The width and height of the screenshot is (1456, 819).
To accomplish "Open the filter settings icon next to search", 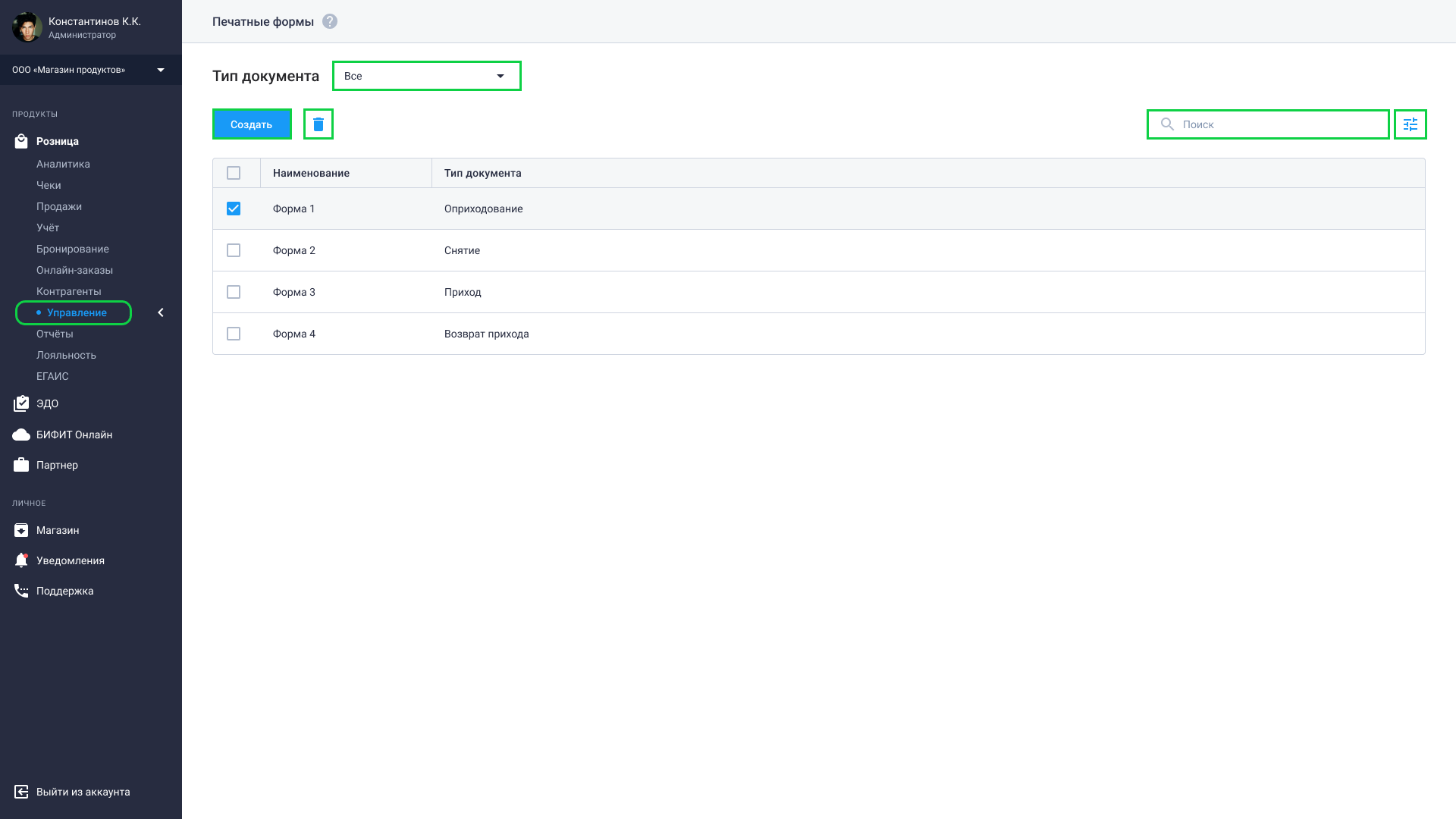I will coord(1410,124).
